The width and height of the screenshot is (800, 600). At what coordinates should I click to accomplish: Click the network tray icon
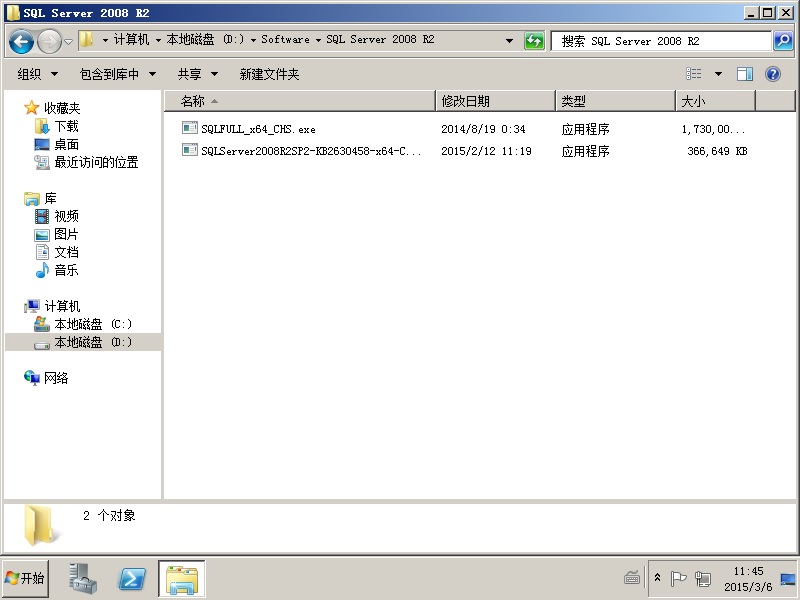click(x=703, y=579)
